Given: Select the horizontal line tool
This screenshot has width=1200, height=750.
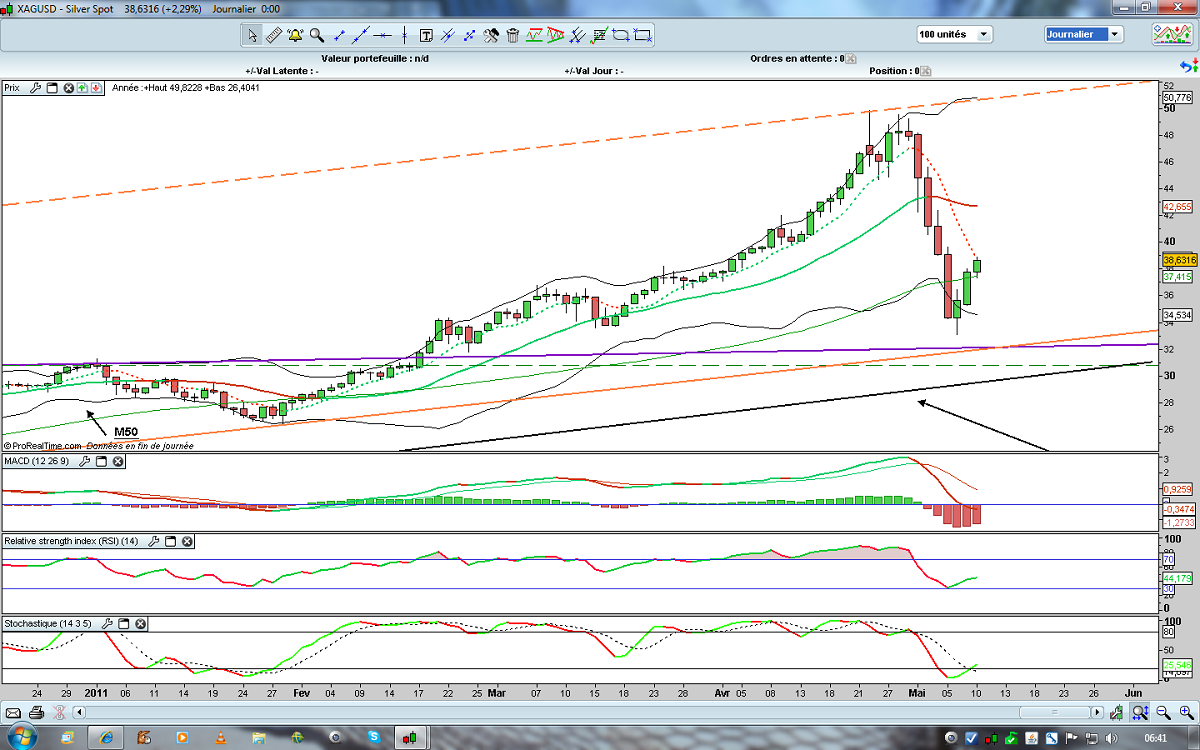Looking at the screenshot, I should click(x=382, y=35).
